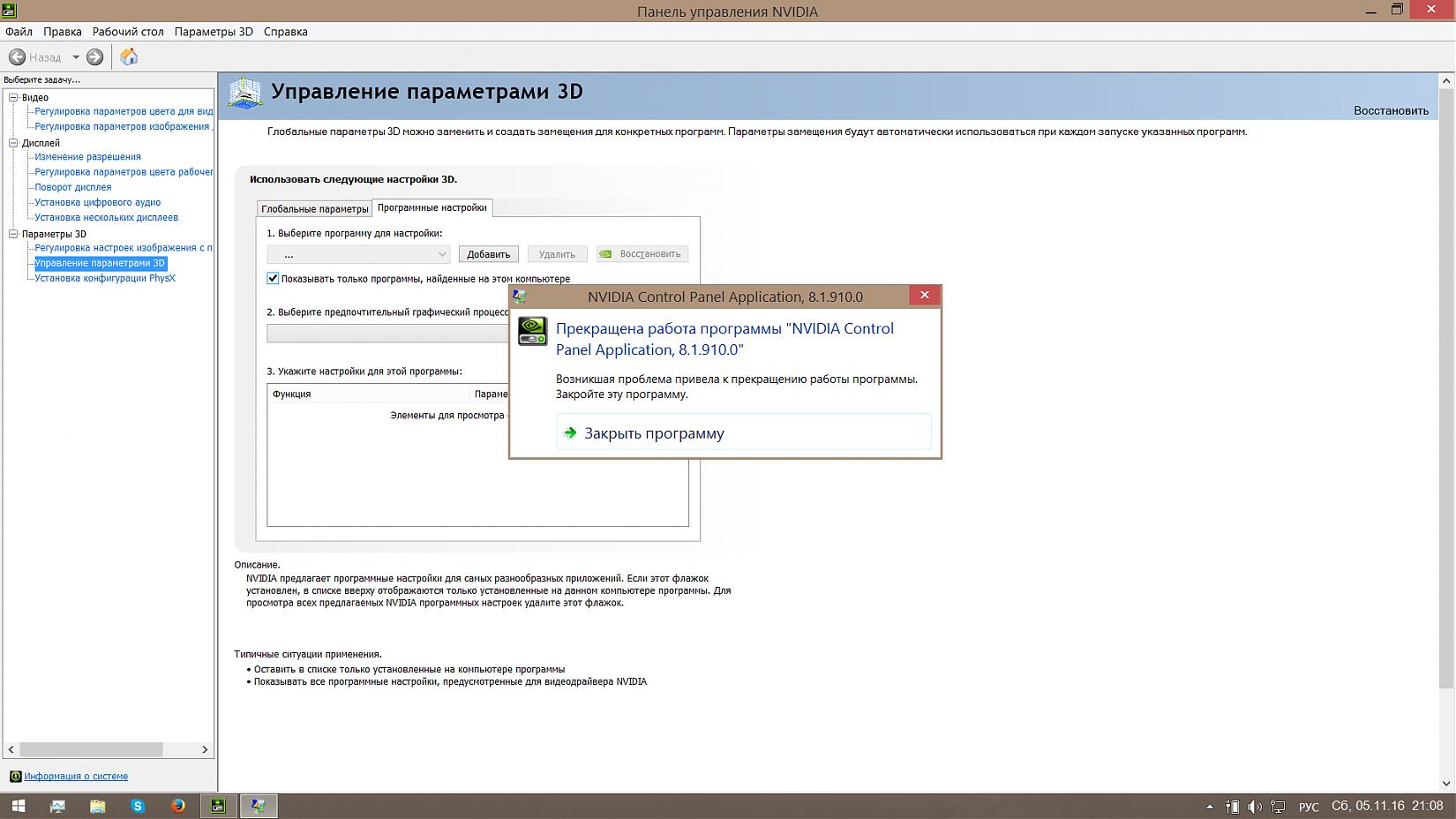
Task: Click the green Forward arrow icon
Action: 95,56
